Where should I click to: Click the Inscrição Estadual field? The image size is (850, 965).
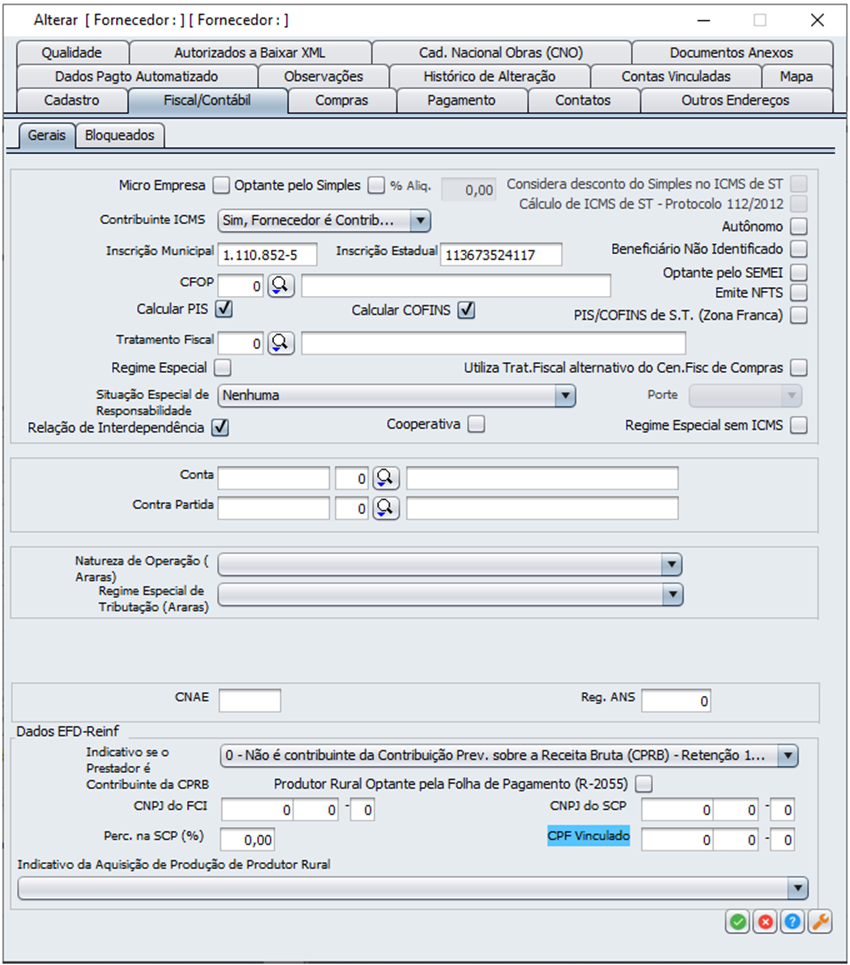pos(501,254)
